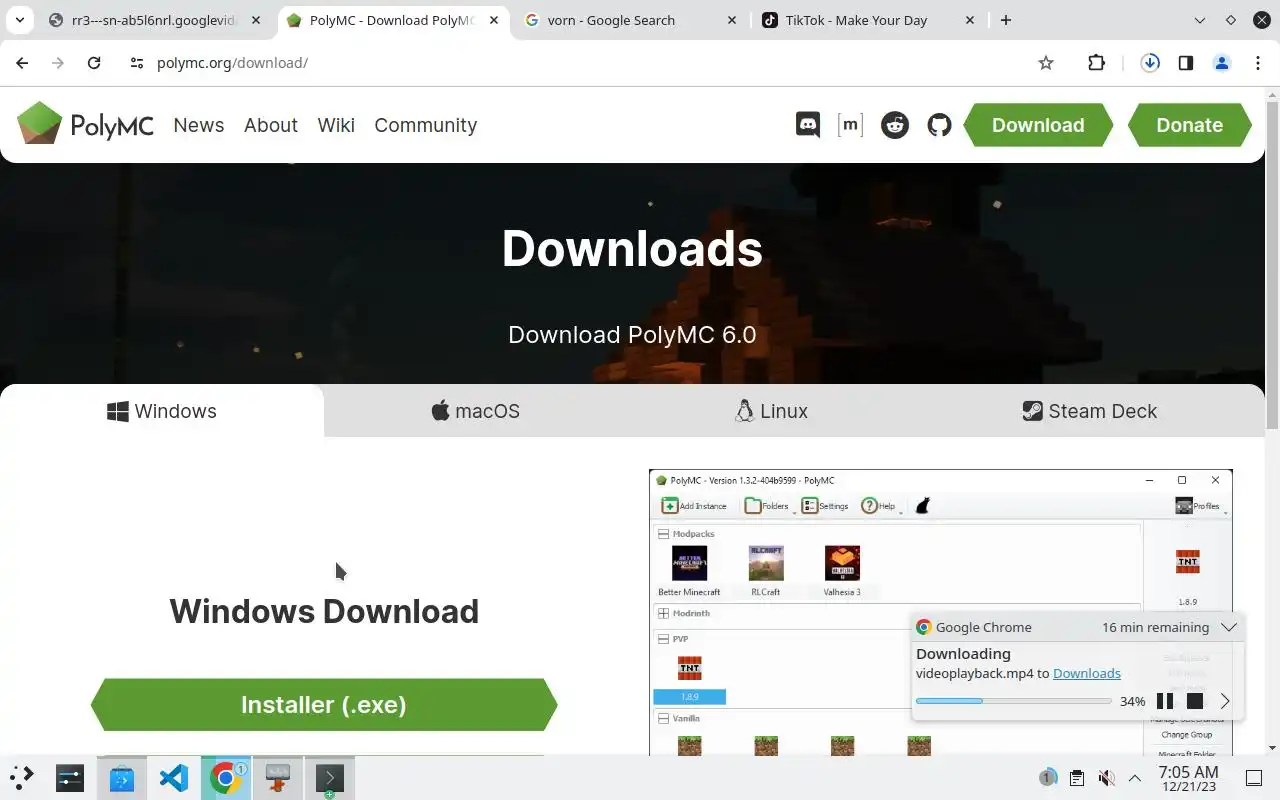Open the Chrome extensions puzzle icon
1280x800 pixels.
pos(1096,63)
